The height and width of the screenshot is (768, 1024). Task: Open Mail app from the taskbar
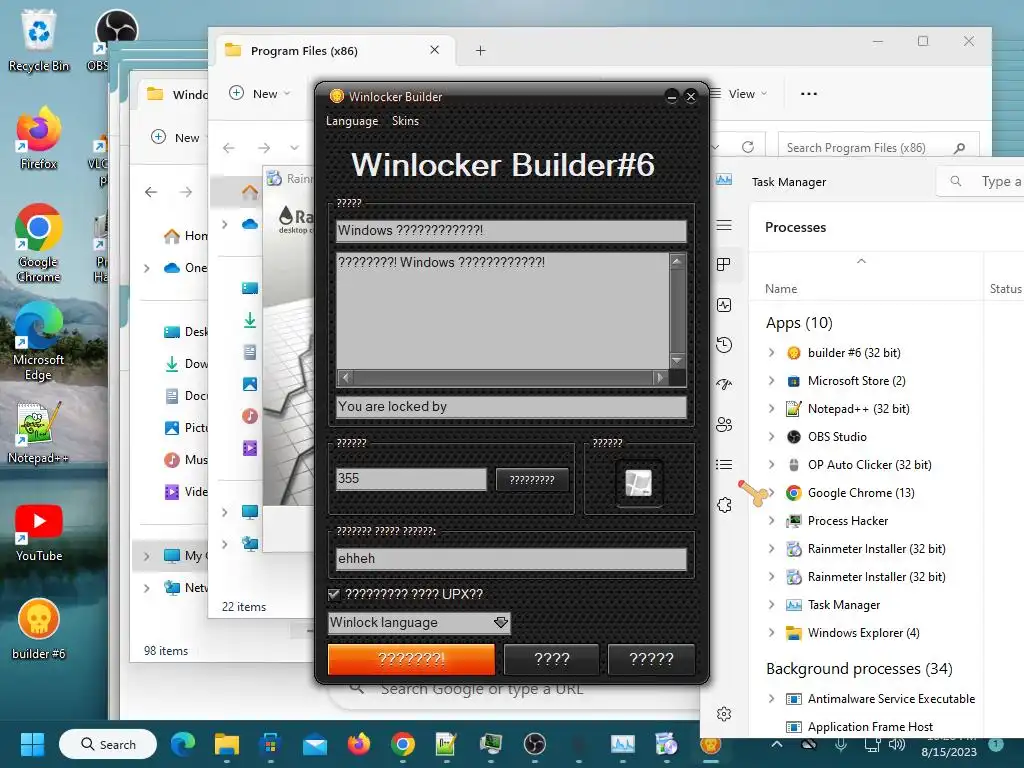pos(315,744)
